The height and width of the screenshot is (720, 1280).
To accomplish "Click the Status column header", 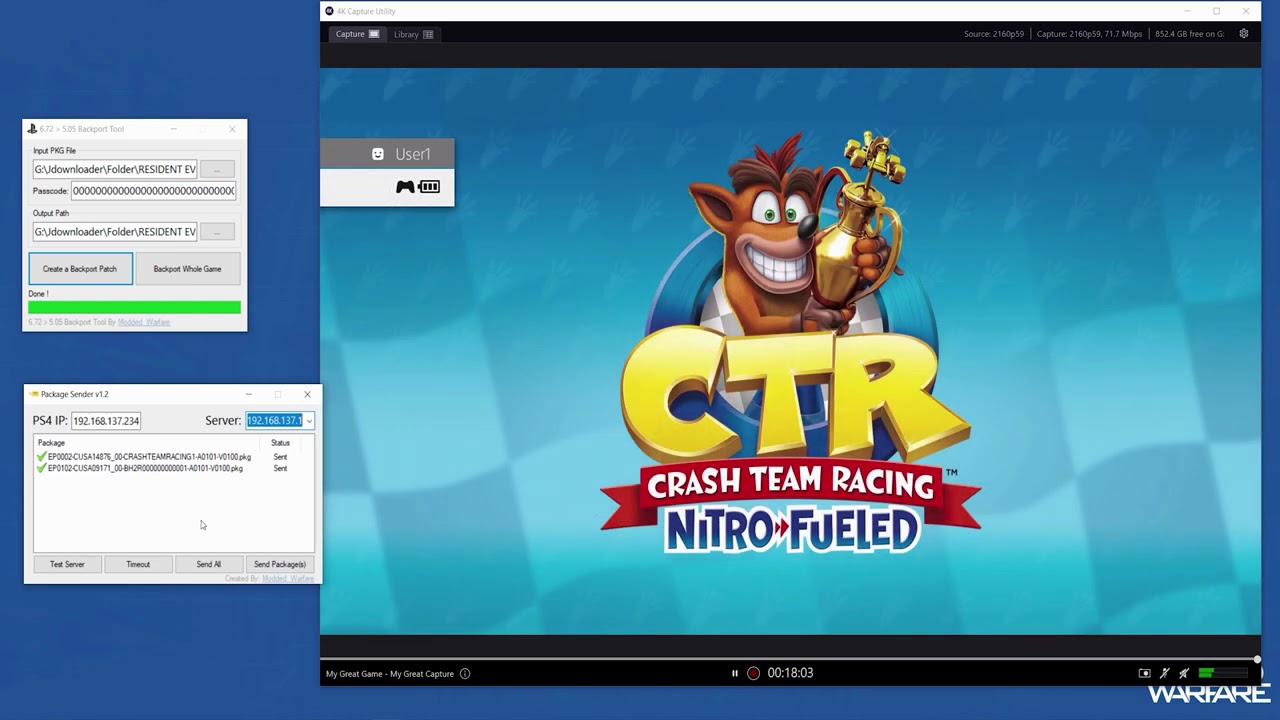I will pyautogui.click(x=280, y=443).
